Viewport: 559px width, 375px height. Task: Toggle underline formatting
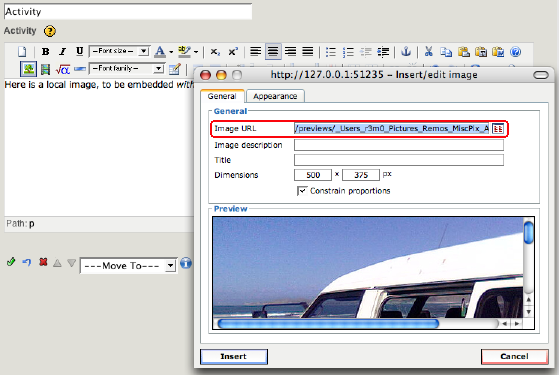80,52
